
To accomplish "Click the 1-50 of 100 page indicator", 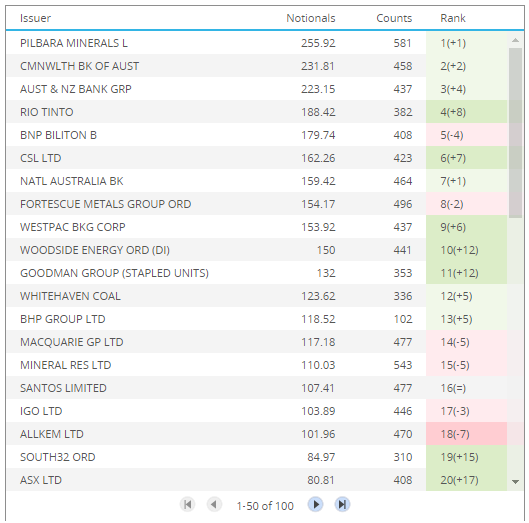I will tap(265, 506).
